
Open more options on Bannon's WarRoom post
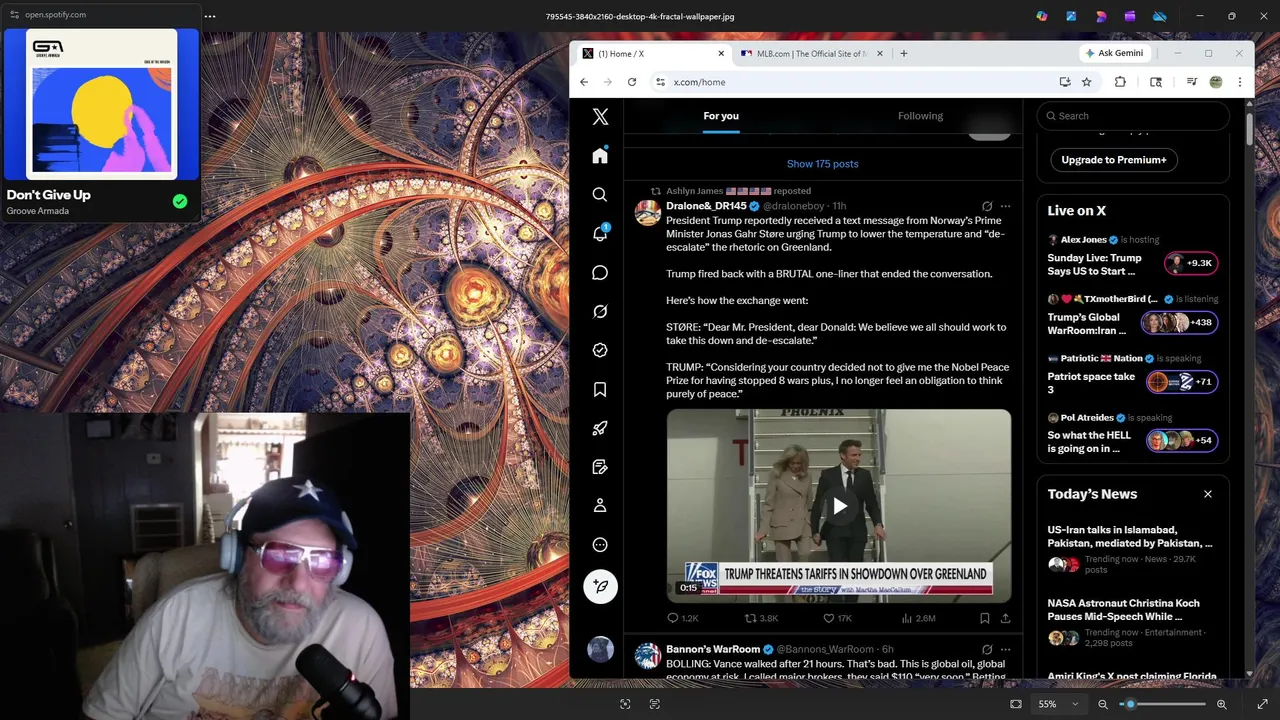[x=1005, y=649]
